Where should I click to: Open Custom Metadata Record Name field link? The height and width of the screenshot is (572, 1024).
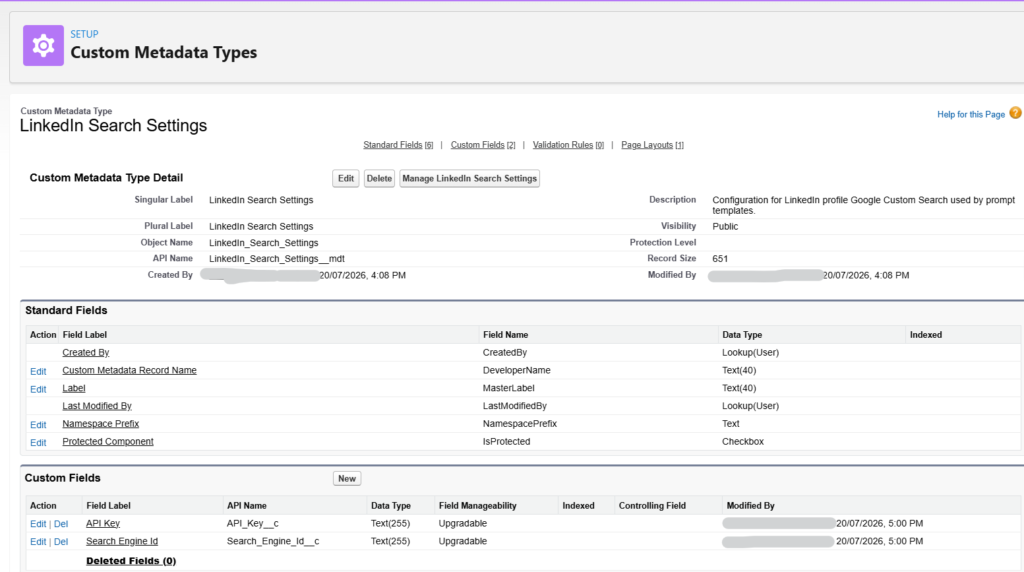click(x=129, y=370)
